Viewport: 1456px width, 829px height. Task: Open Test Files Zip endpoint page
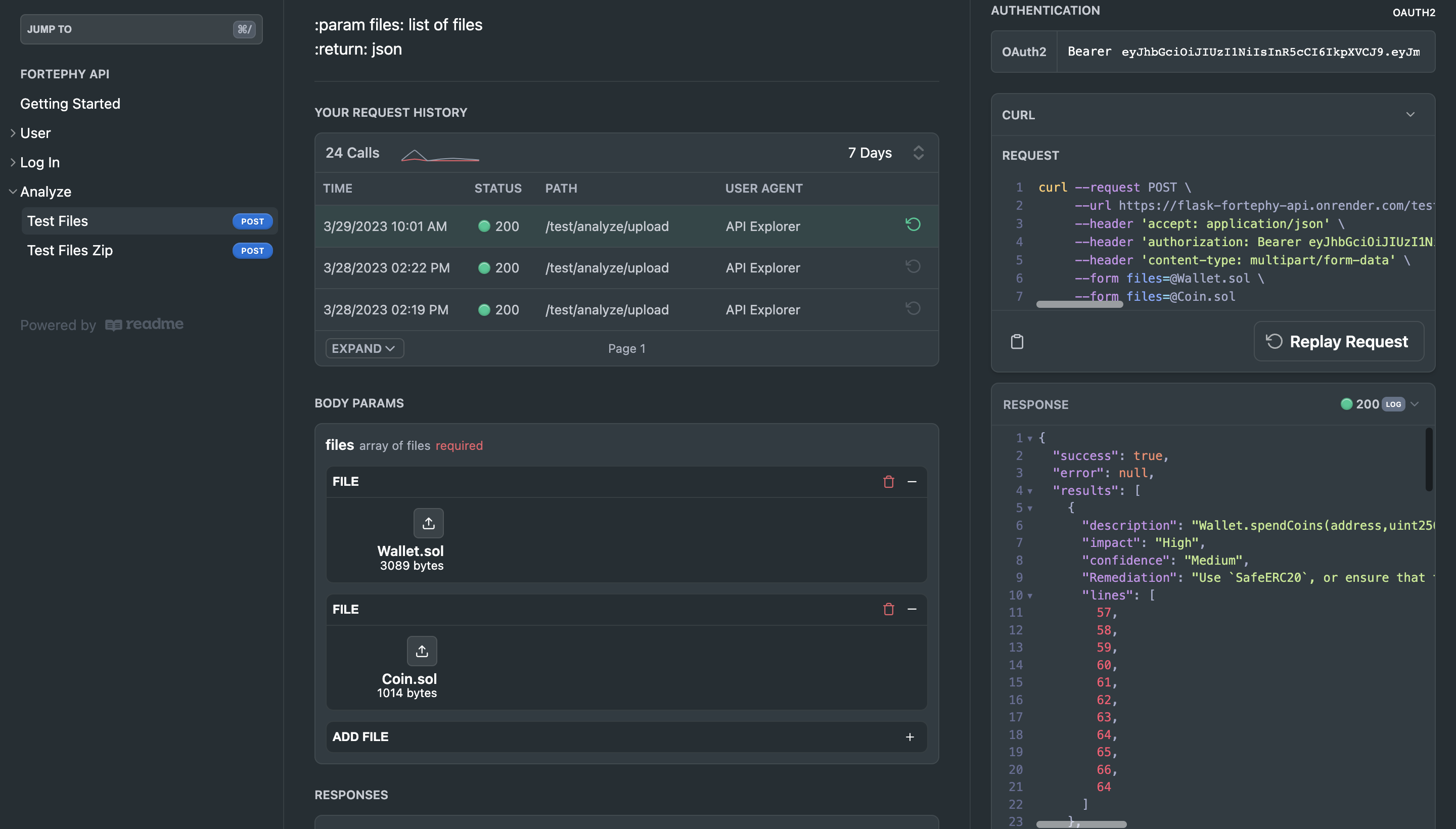coord(70,251)
